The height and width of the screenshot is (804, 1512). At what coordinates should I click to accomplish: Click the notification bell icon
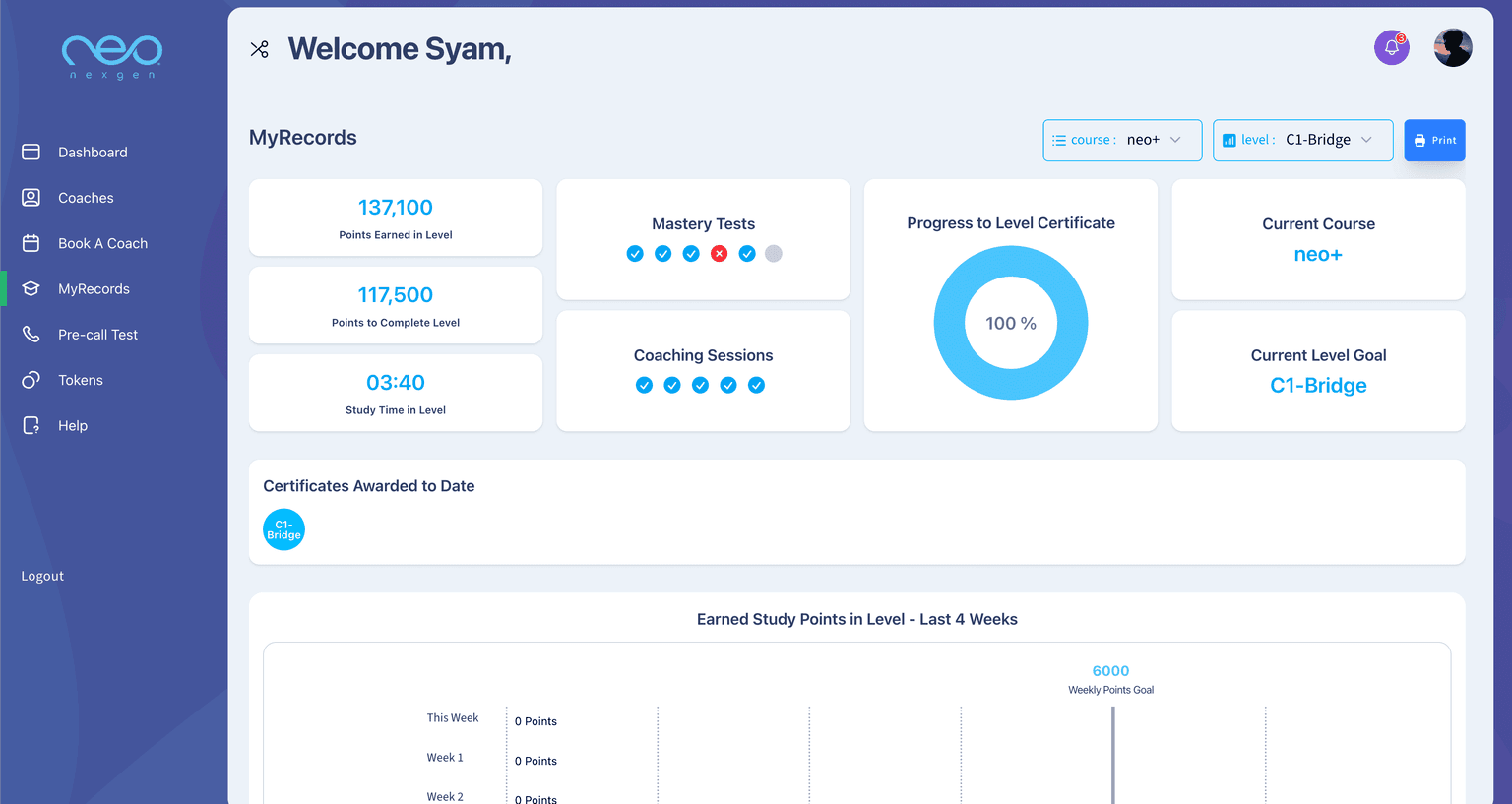coord(1391,47)
